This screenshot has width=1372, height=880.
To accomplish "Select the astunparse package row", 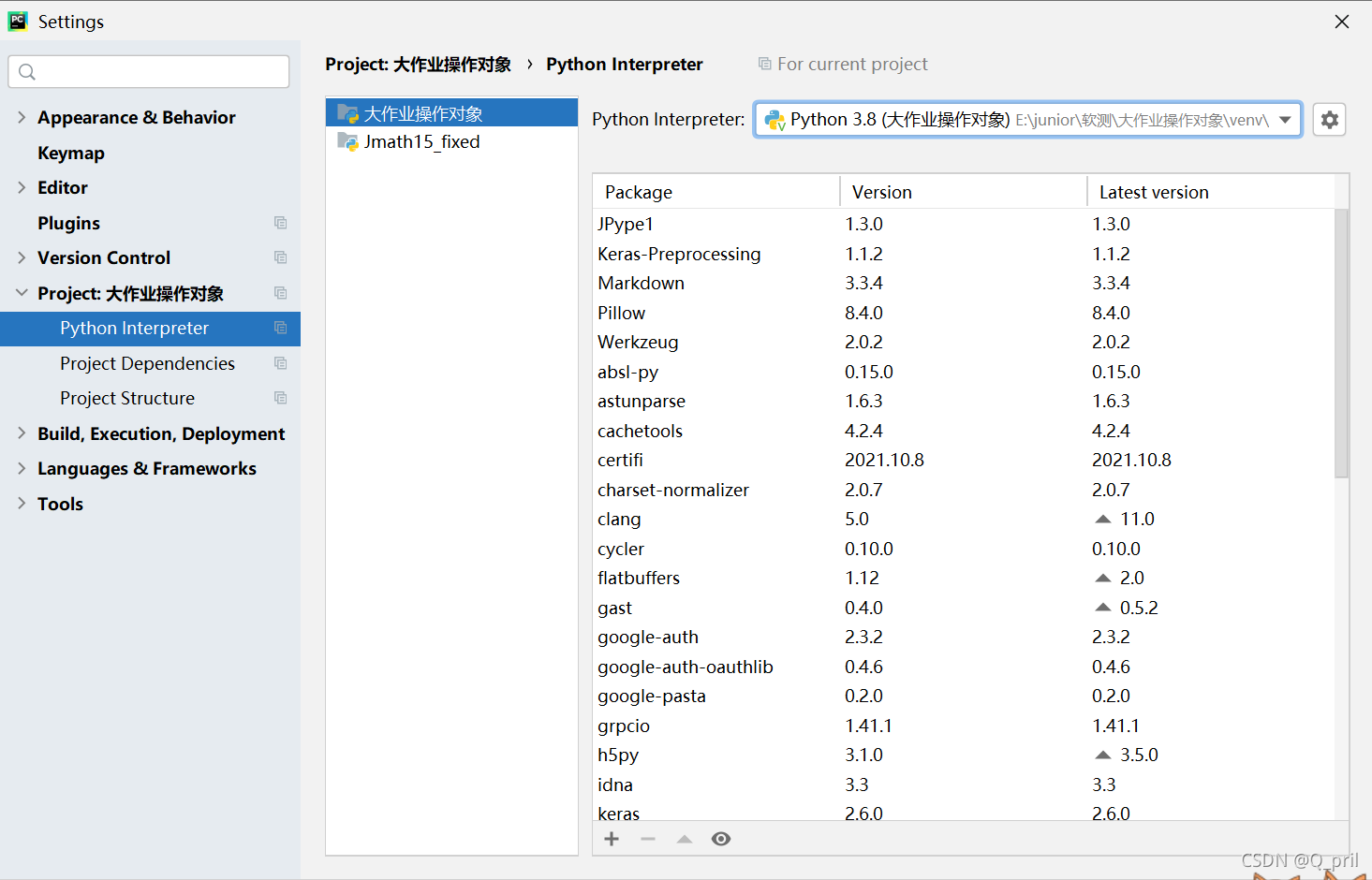I will (964, 401).
